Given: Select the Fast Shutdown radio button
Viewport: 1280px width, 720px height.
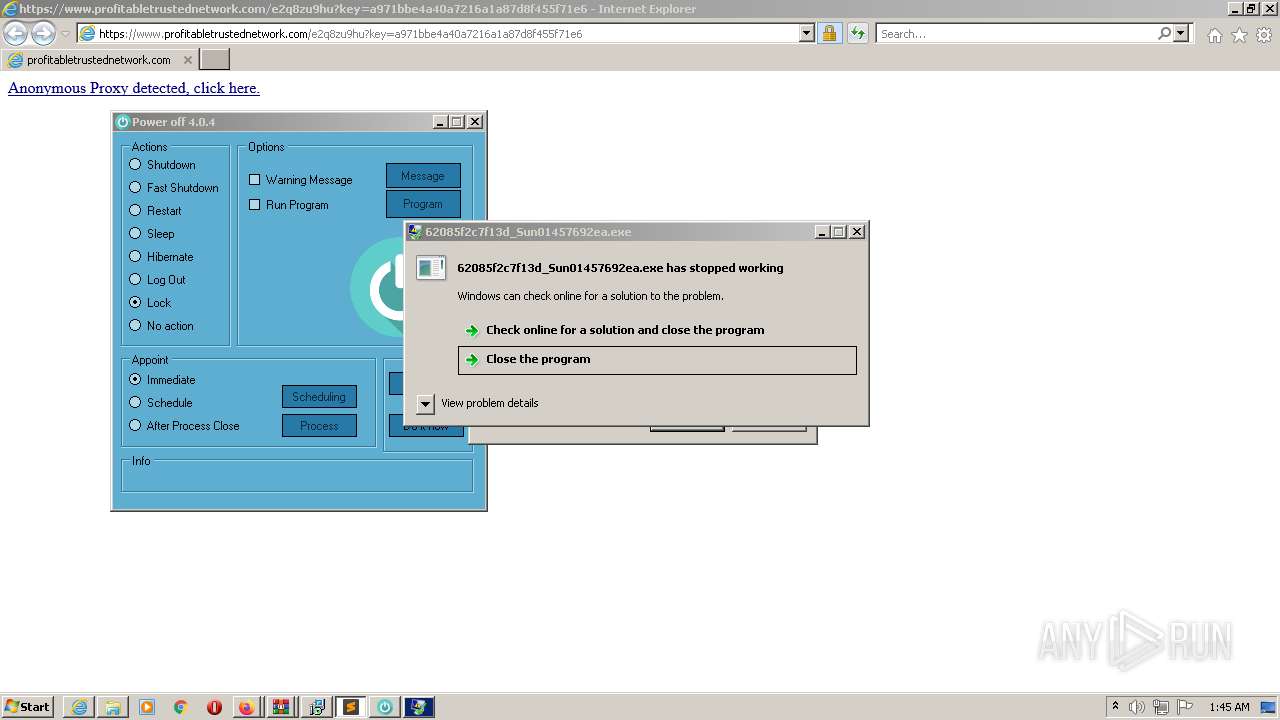Looking at the screenshot, I should click(x=135, y=187).
